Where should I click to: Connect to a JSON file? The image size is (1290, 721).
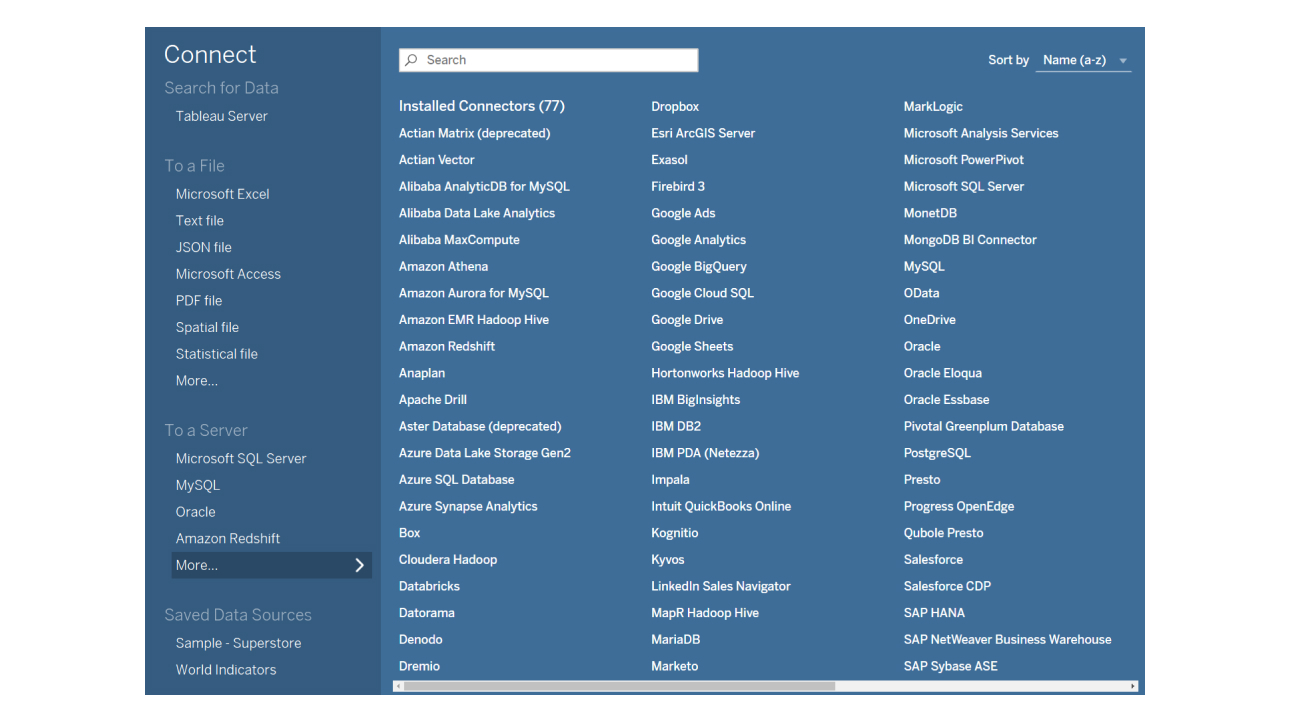pos(203,247)
